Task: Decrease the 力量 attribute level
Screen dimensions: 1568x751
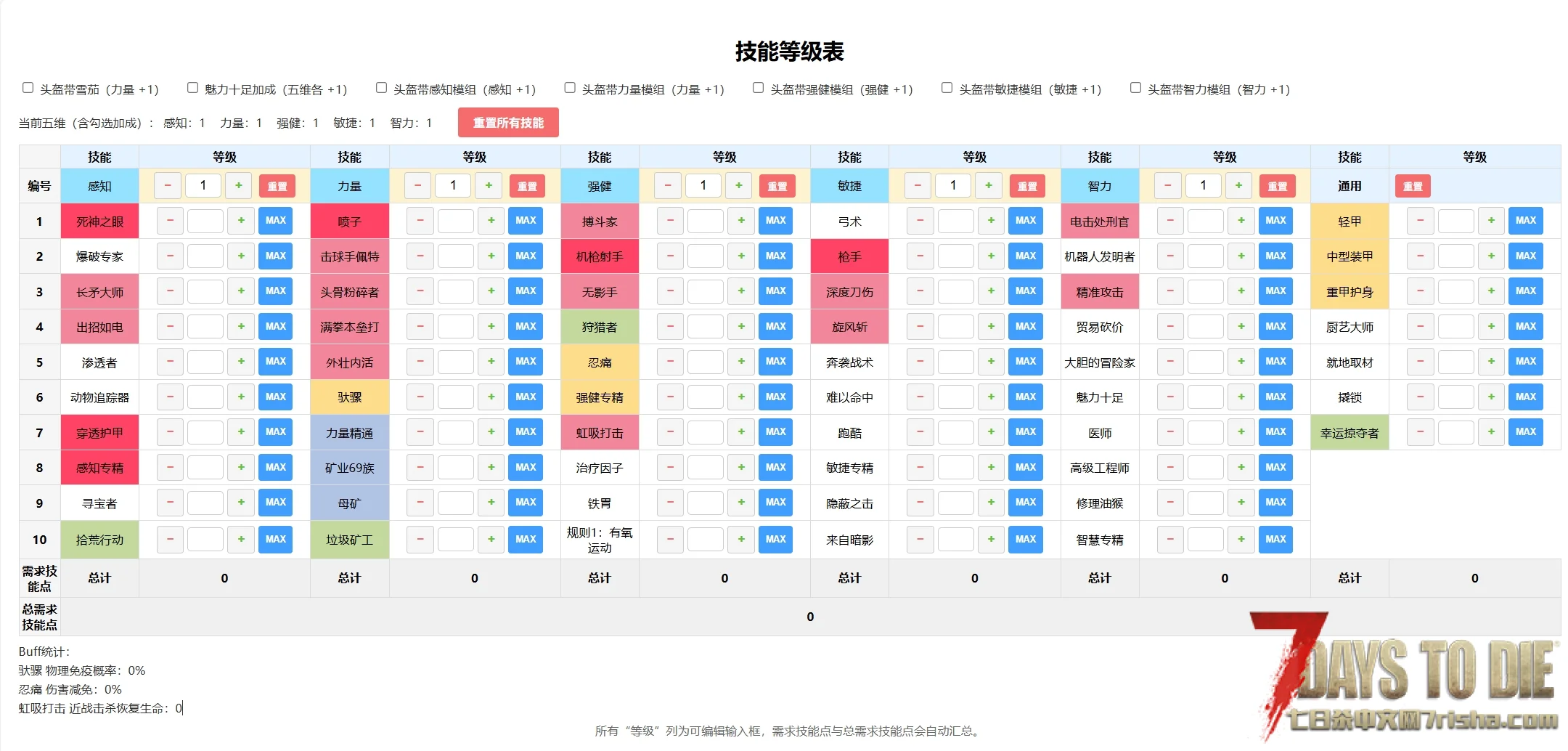Action: 417,186
